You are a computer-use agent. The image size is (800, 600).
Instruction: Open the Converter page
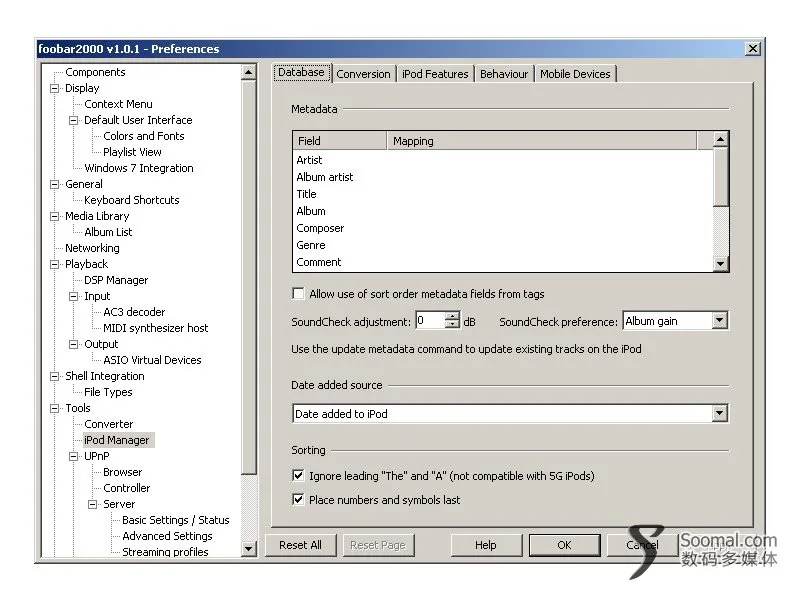tap(109, 424)
